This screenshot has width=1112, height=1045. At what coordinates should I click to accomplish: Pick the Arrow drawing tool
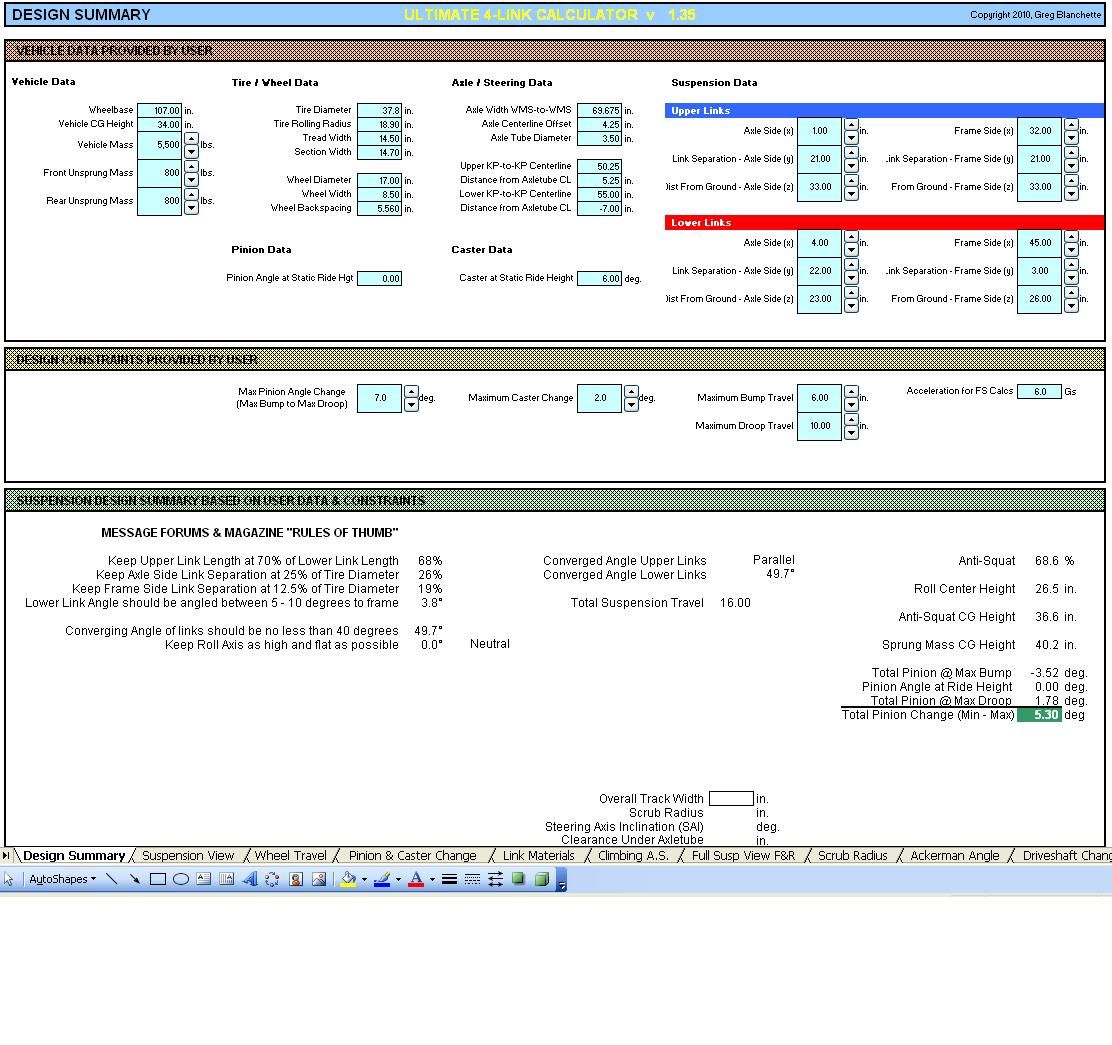click(134, 879)
